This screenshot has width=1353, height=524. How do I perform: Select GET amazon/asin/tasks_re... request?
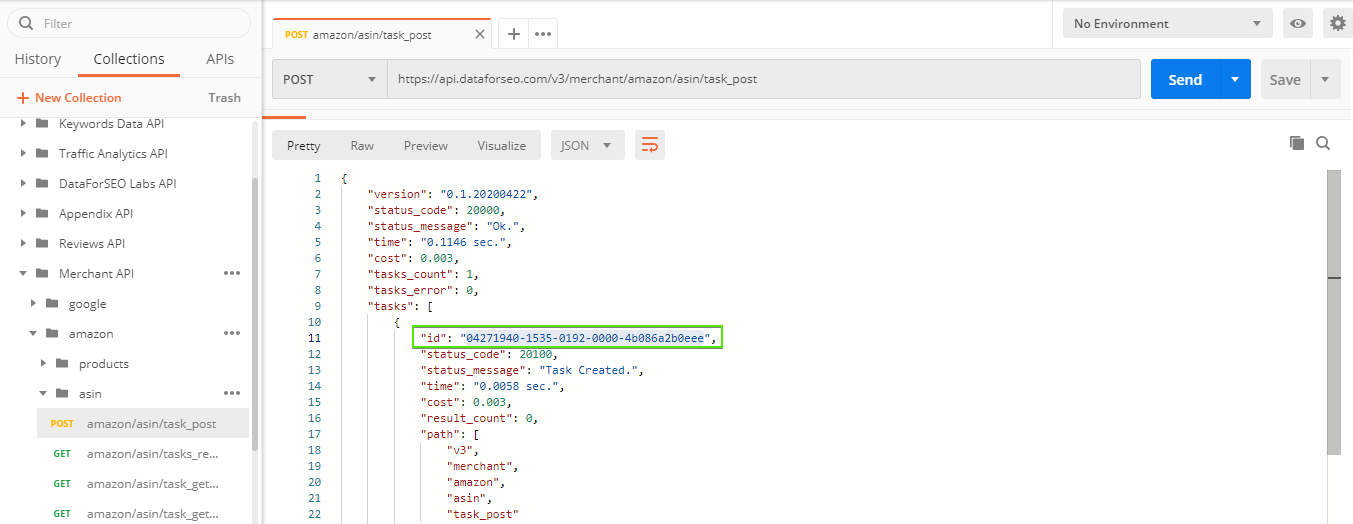click(x=143, y=453)
